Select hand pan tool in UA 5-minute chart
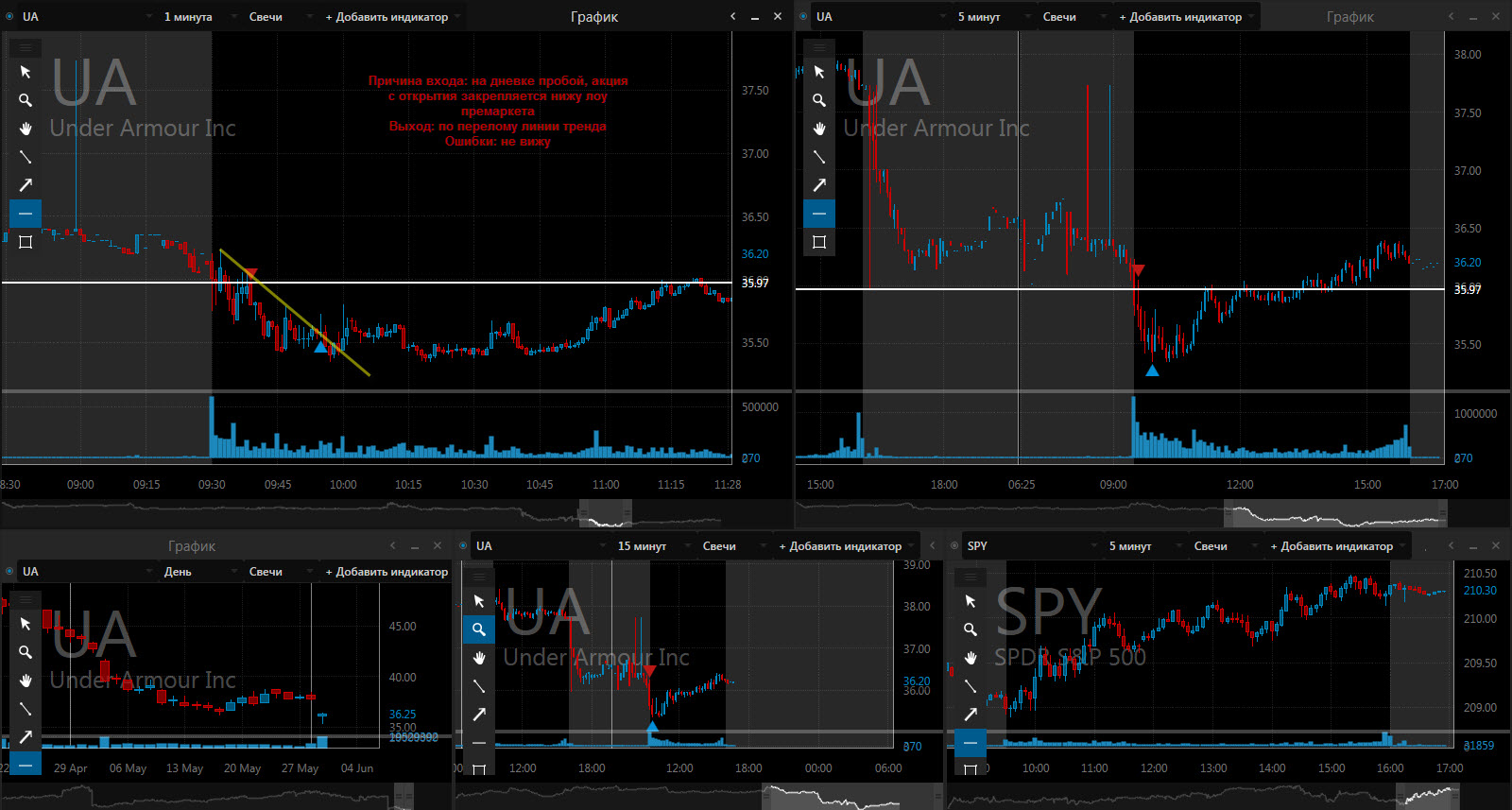This screenshot has width=1512, height=810. click(819, 129)
